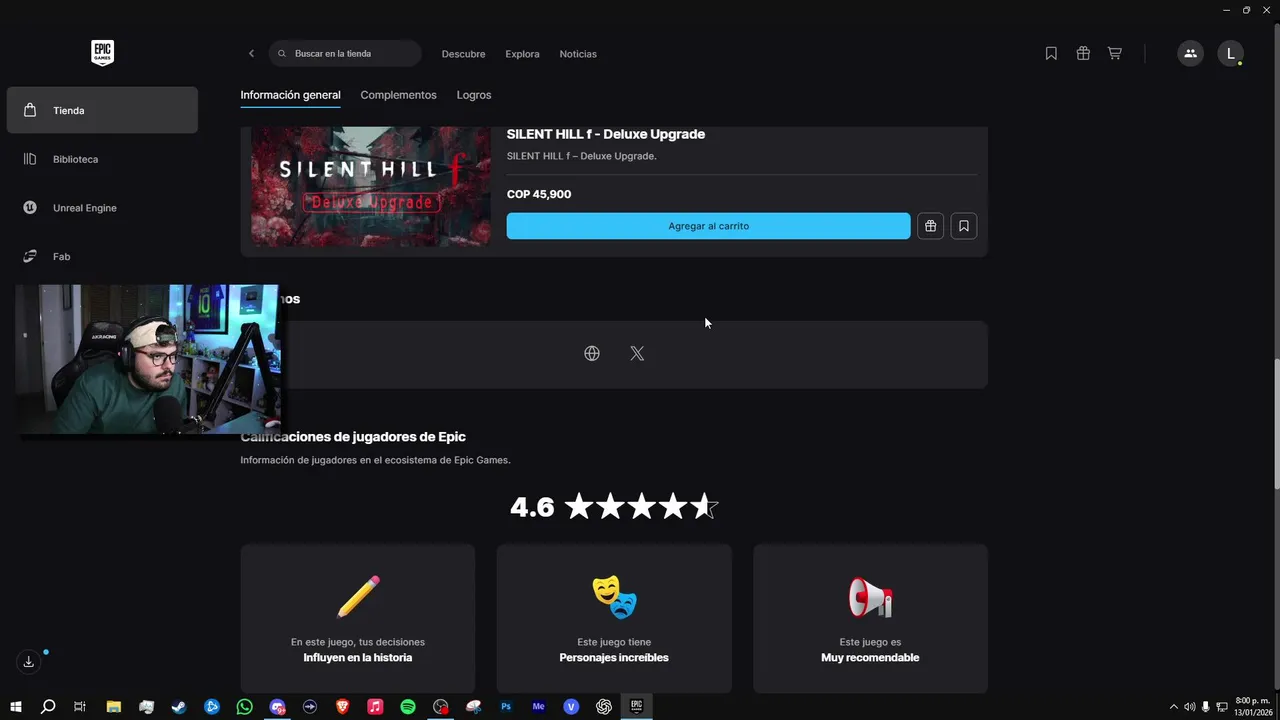Open the downloads icon in sidebar
Screen dimensions: 1280x720
(x=29, y=662)
